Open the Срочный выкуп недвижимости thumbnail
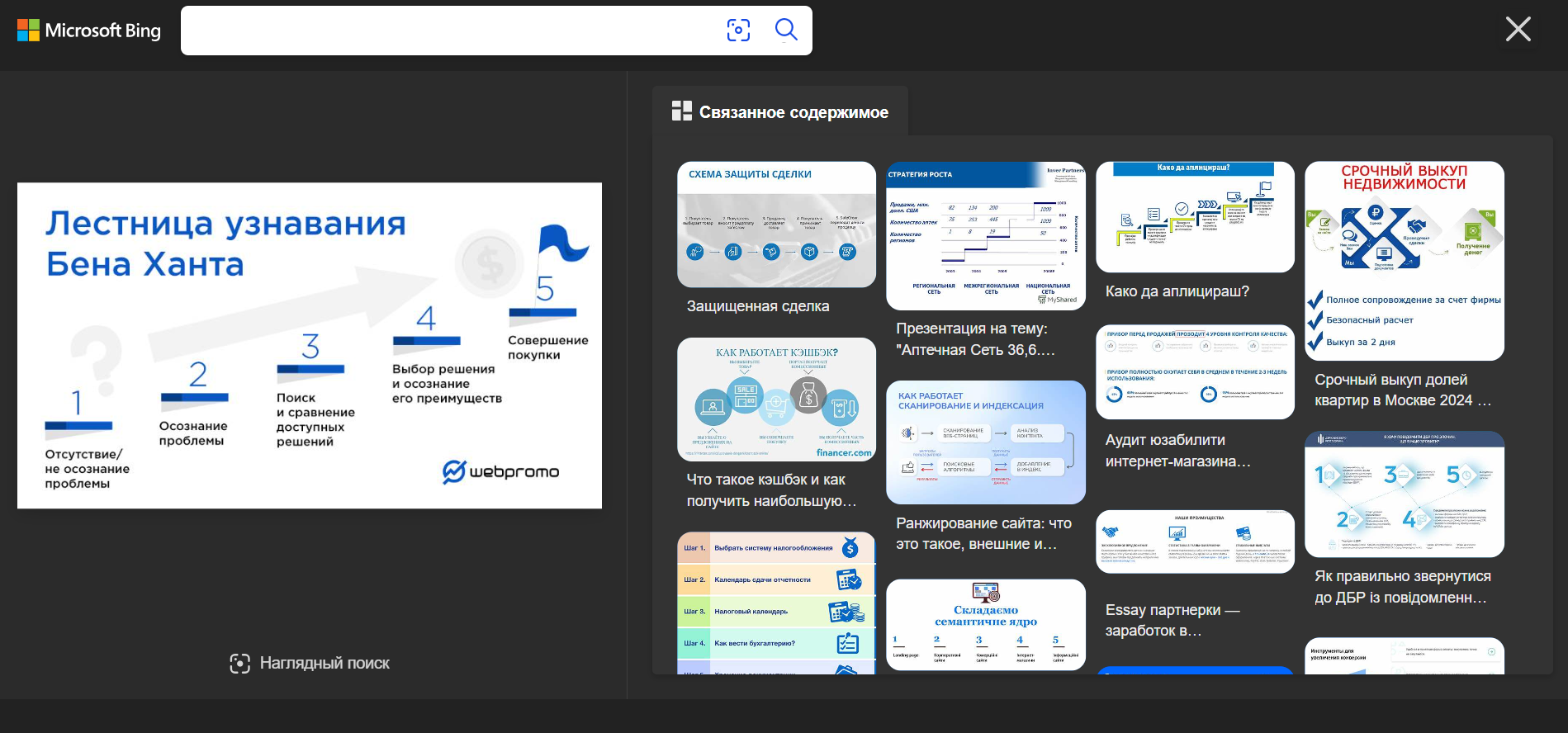Image resolution: width=1568 pixels, height=733 pixels. pos(1405,261)
